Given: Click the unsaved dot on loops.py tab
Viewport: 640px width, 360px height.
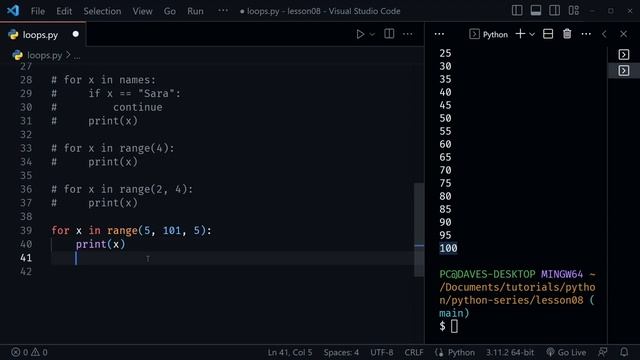Looking at the screenshot, I should (x=76, y=34).
